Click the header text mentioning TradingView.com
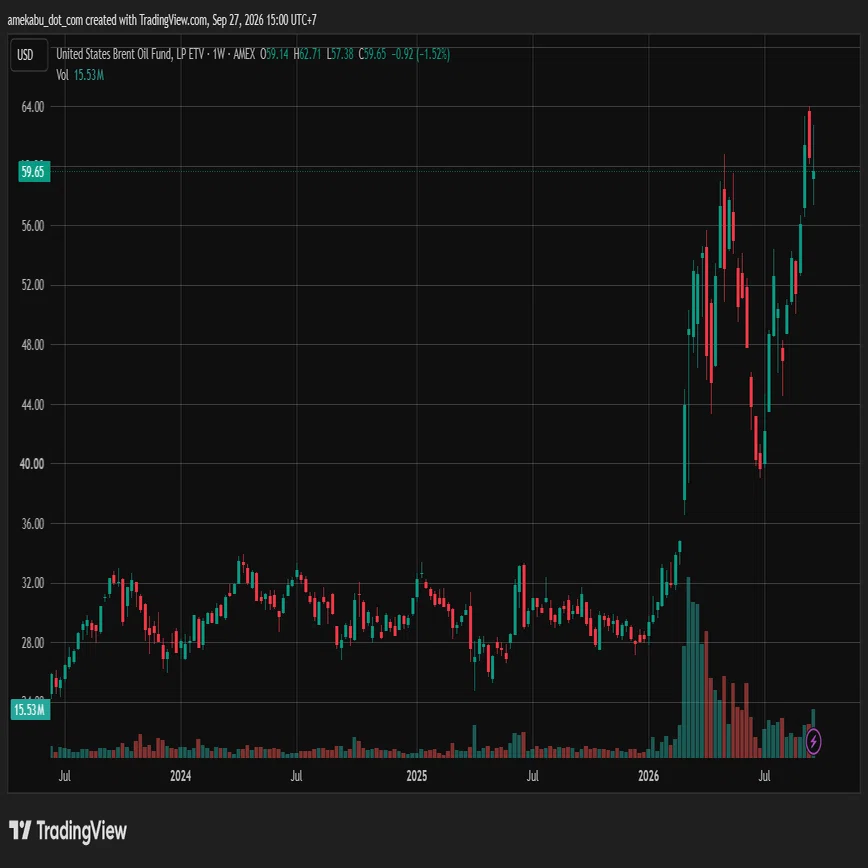The image size is (868, 868). (162, 20)
